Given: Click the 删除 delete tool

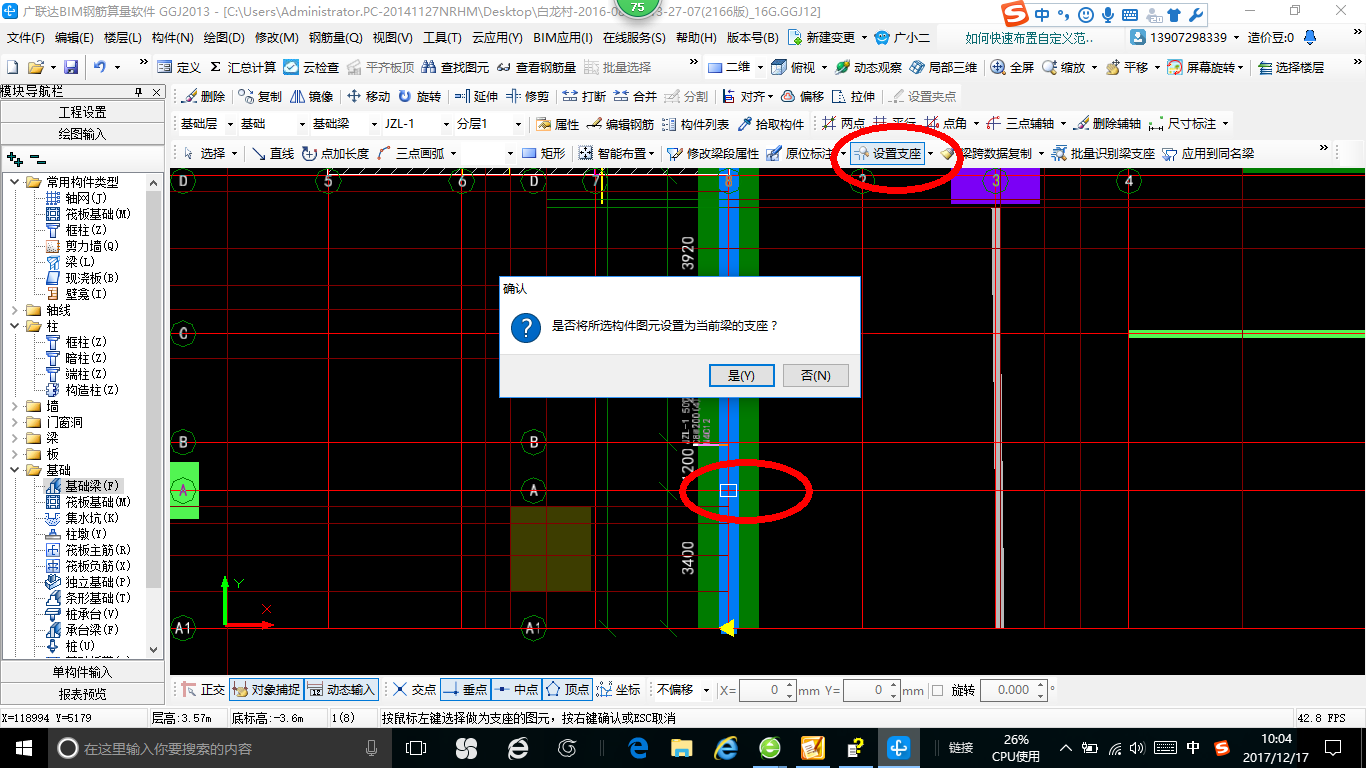Looking at the screenshot, I should (x=204, y=97).
